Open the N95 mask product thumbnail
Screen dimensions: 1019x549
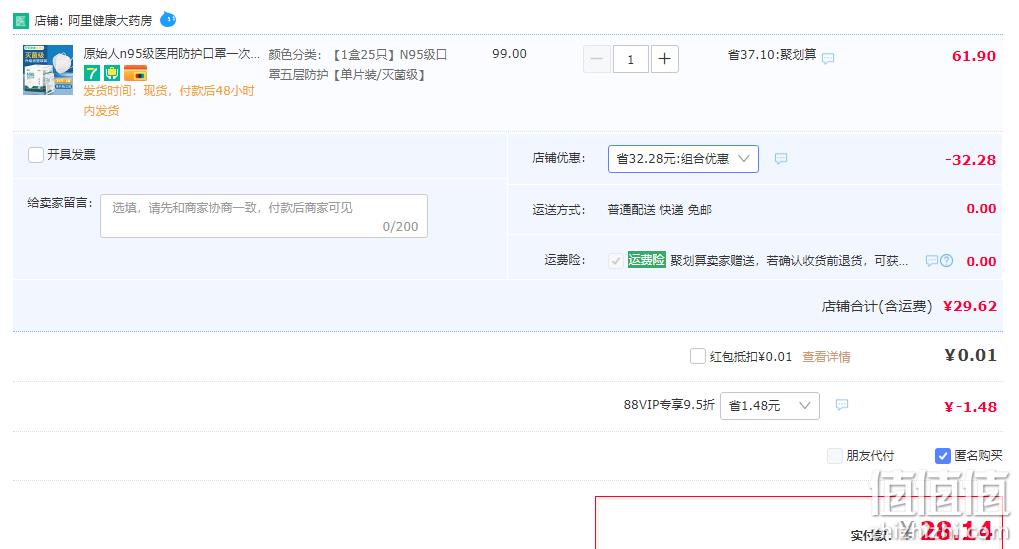tap(48, 70)
